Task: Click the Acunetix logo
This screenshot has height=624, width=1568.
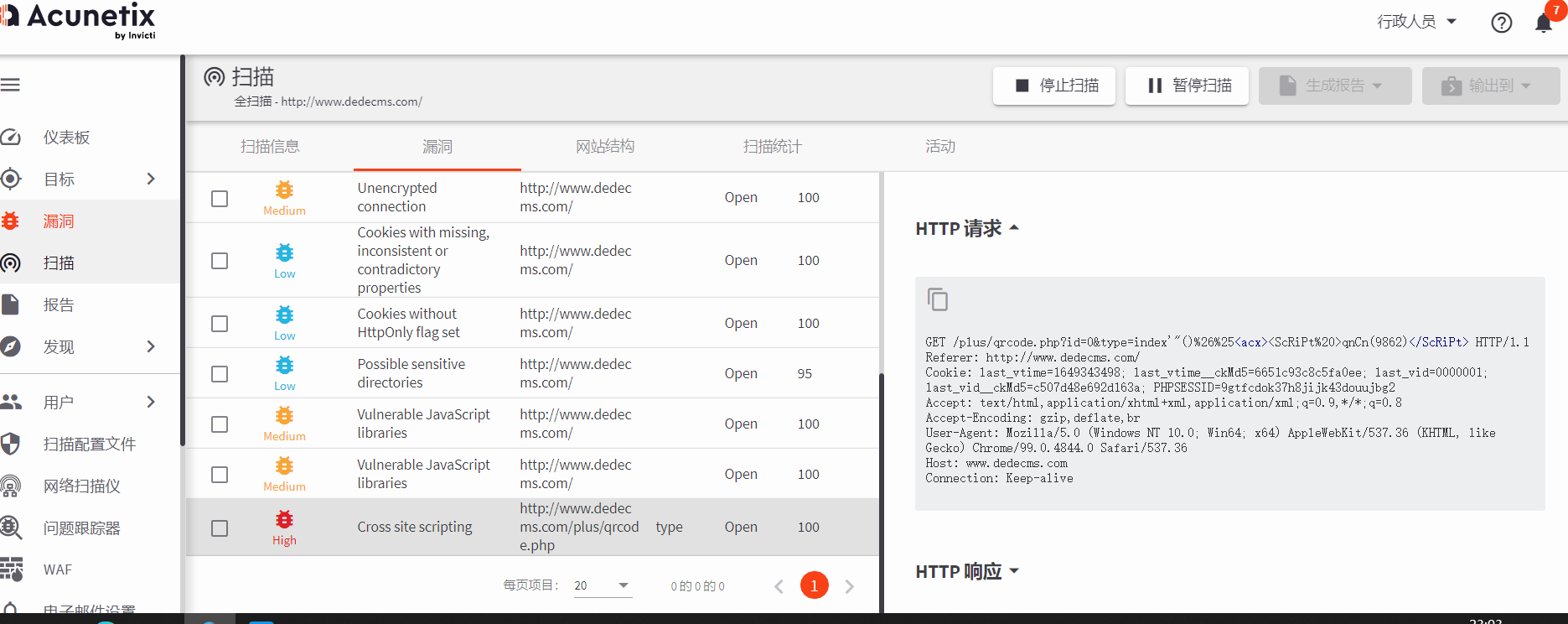Action: point(80,20)
